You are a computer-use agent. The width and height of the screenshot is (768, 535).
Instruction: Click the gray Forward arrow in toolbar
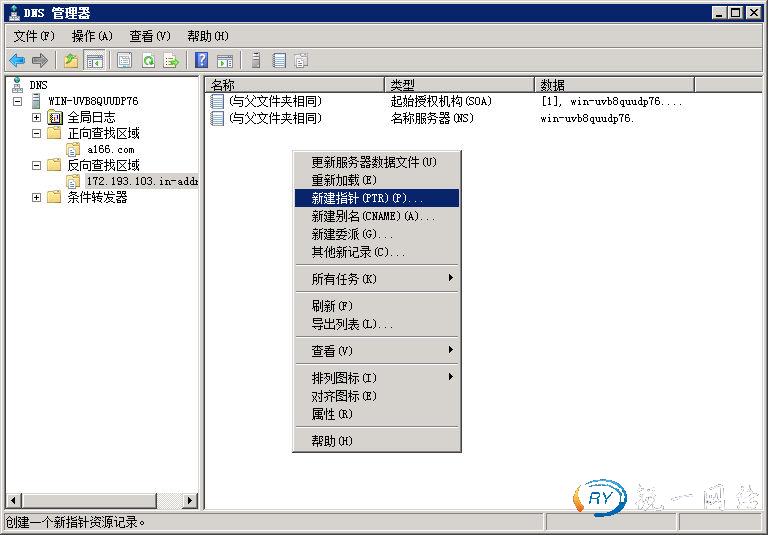[x=40, y=61]
